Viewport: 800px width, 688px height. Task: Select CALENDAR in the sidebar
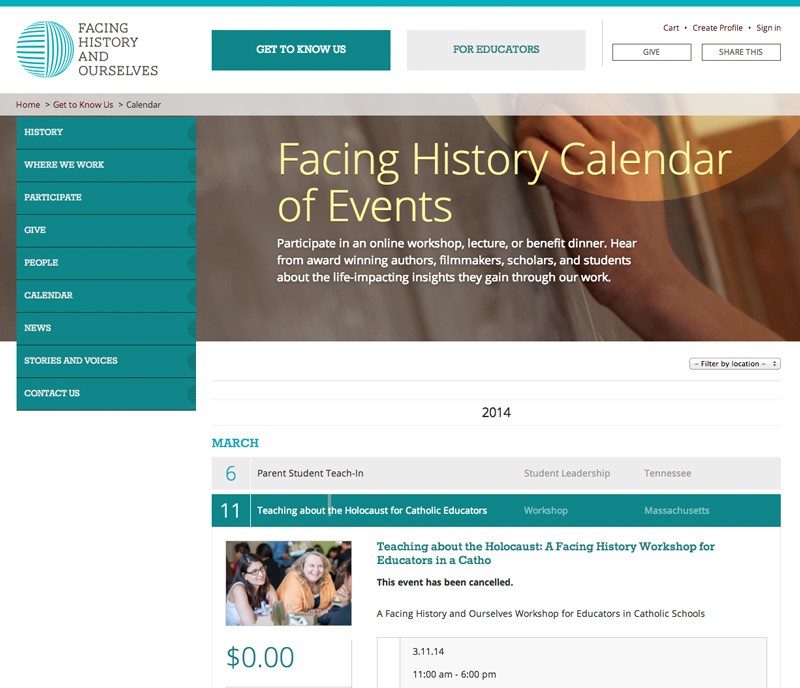point(47,295)
